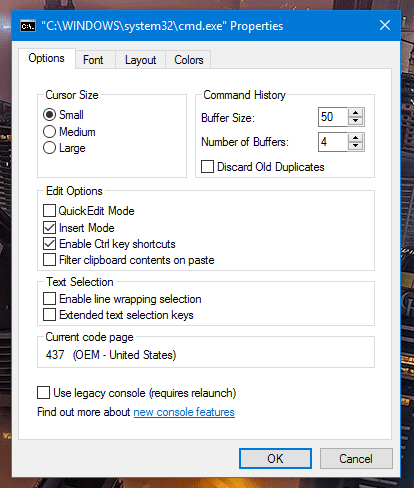The height and width of the screenshot is (488, 414).
Task: Select Medium cursor size
Action: [49, 132]
